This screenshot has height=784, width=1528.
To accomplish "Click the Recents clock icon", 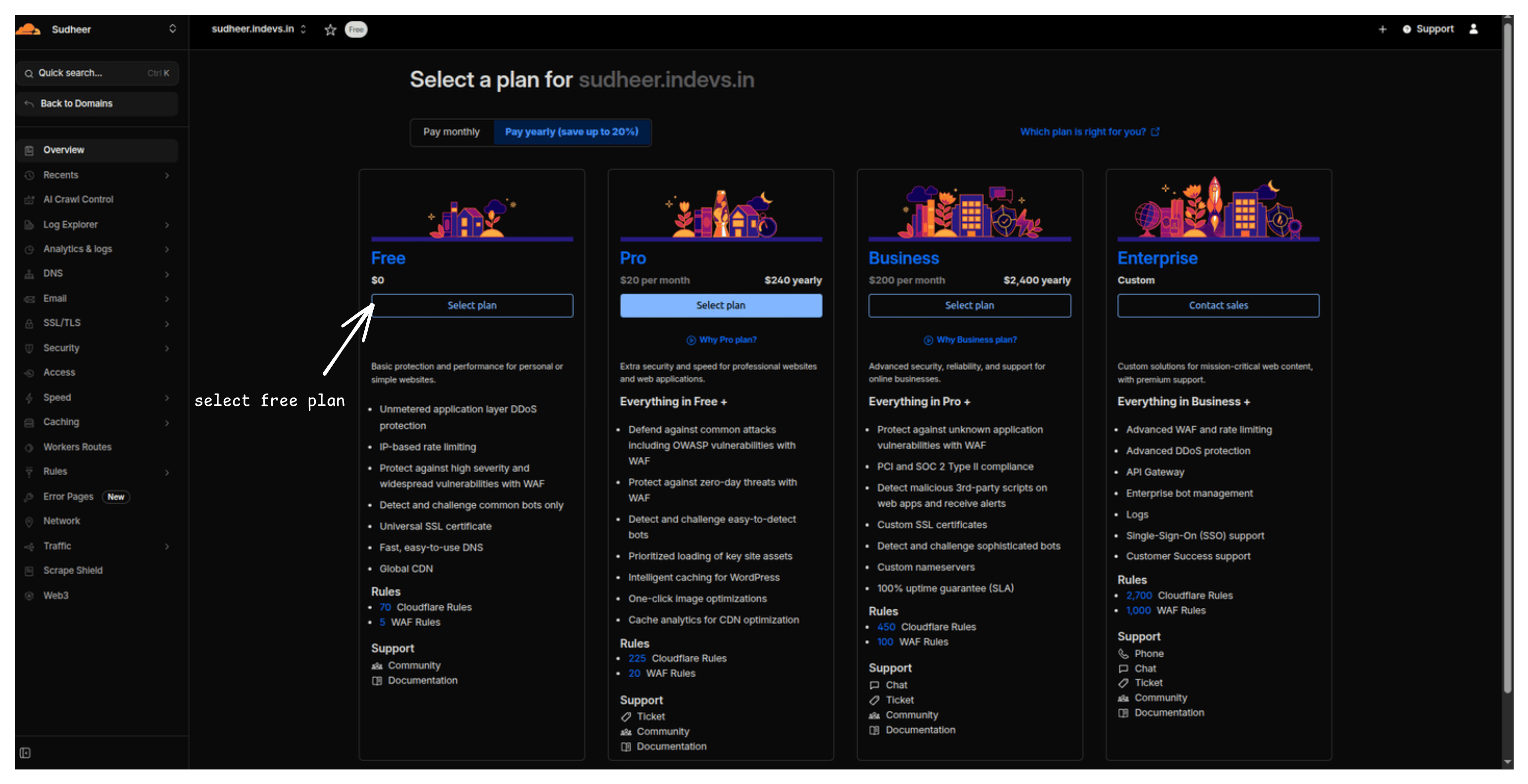I will point(29,176).
